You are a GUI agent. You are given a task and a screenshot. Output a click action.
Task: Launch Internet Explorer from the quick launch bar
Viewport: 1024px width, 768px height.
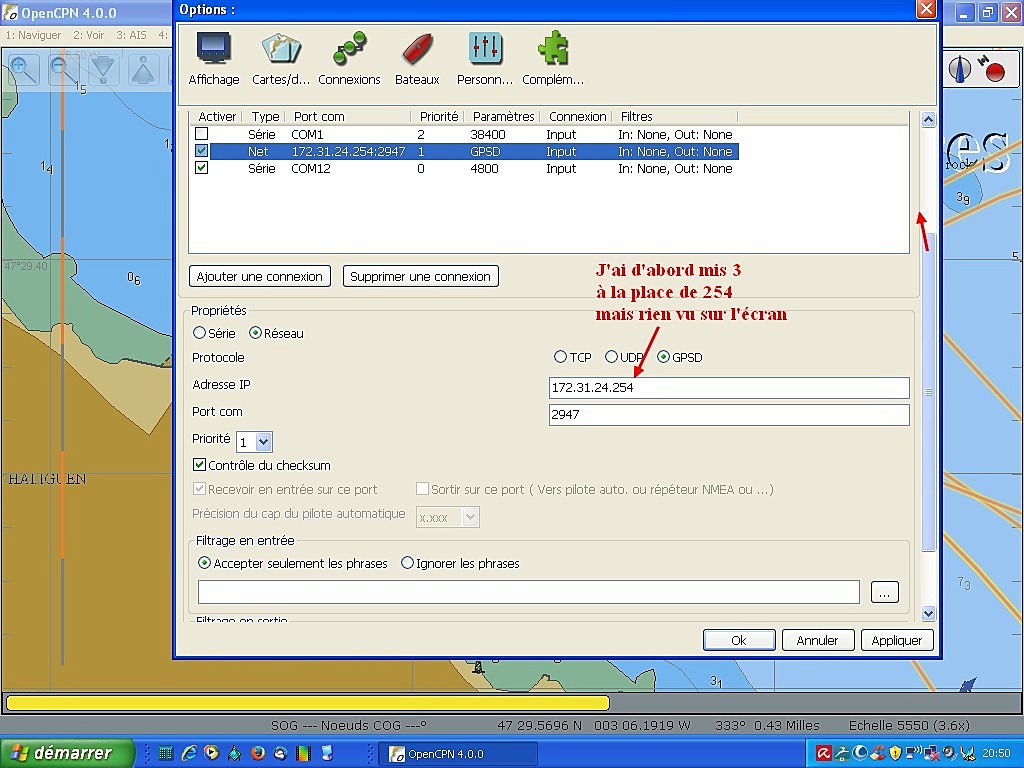pyautogui.click(x=189, y=753)
